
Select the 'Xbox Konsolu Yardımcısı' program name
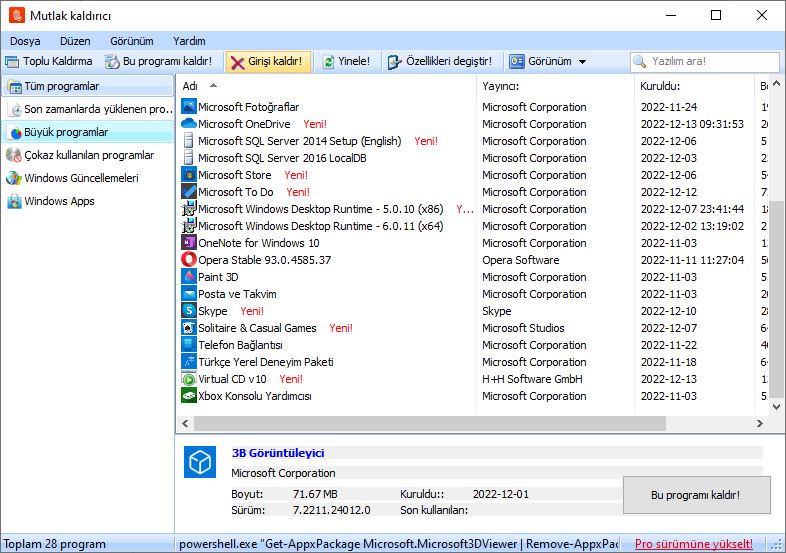point(255,396)
